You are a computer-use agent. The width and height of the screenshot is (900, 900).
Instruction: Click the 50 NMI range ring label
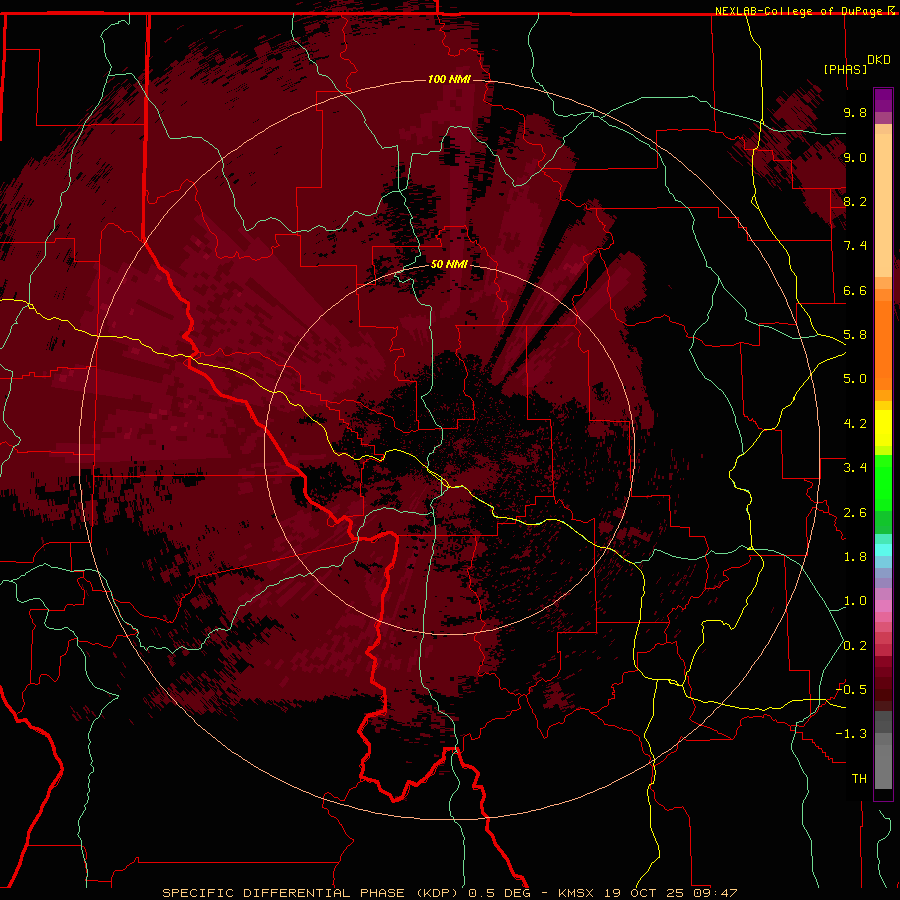coord(449,265)
